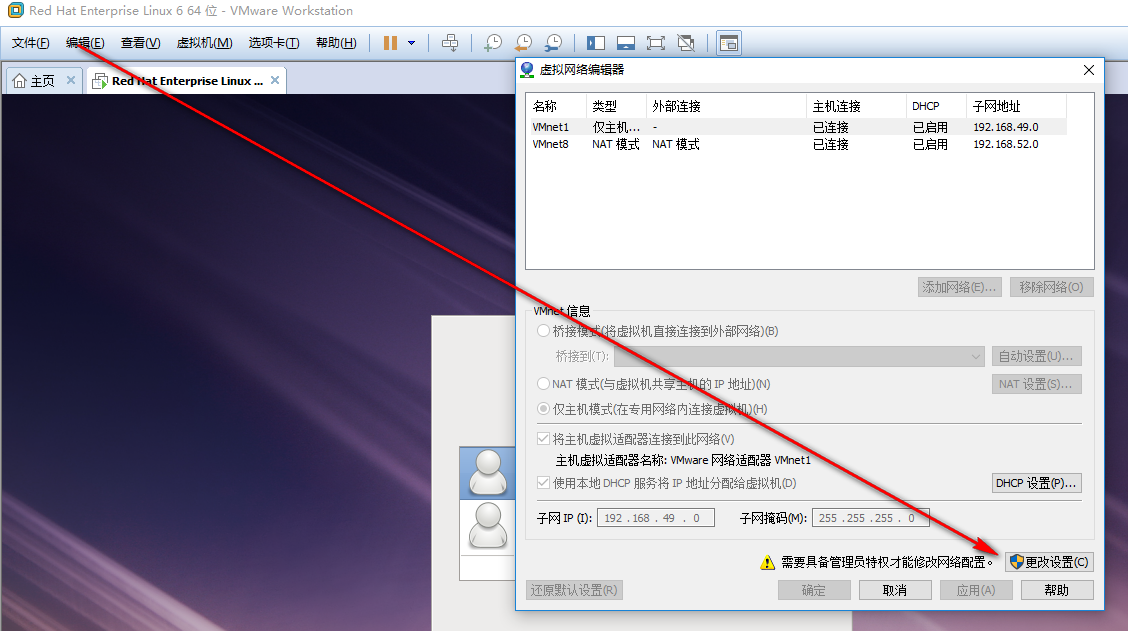The height and width of the screenshot is (631, 1128).
Task: Click the 更改设置(C) button
Action: tap(1050, 562)
